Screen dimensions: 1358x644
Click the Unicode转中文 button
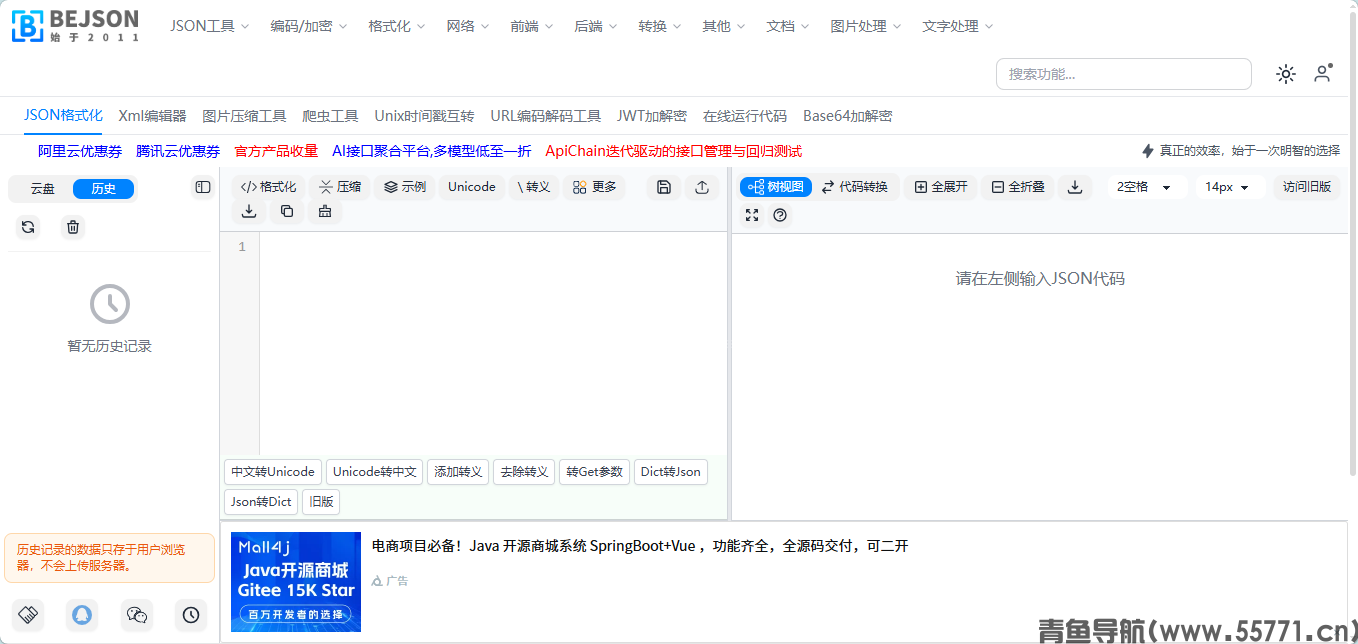point(375,472)
